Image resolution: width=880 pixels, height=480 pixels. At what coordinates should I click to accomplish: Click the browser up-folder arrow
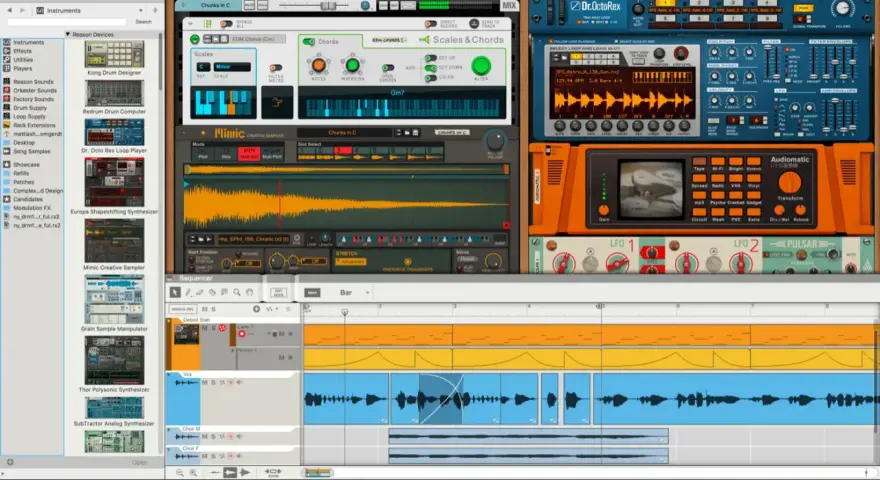coord(155,10)
